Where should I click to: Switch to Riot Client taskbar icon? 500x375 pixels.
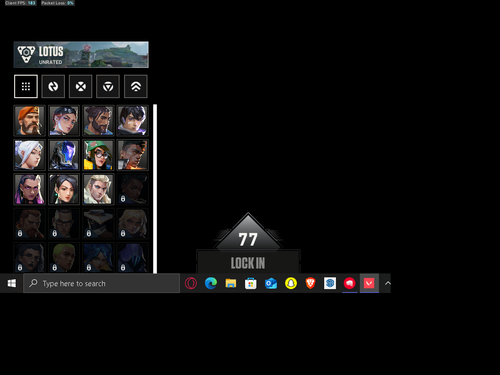pyautogui.click(x=350, y=283)
